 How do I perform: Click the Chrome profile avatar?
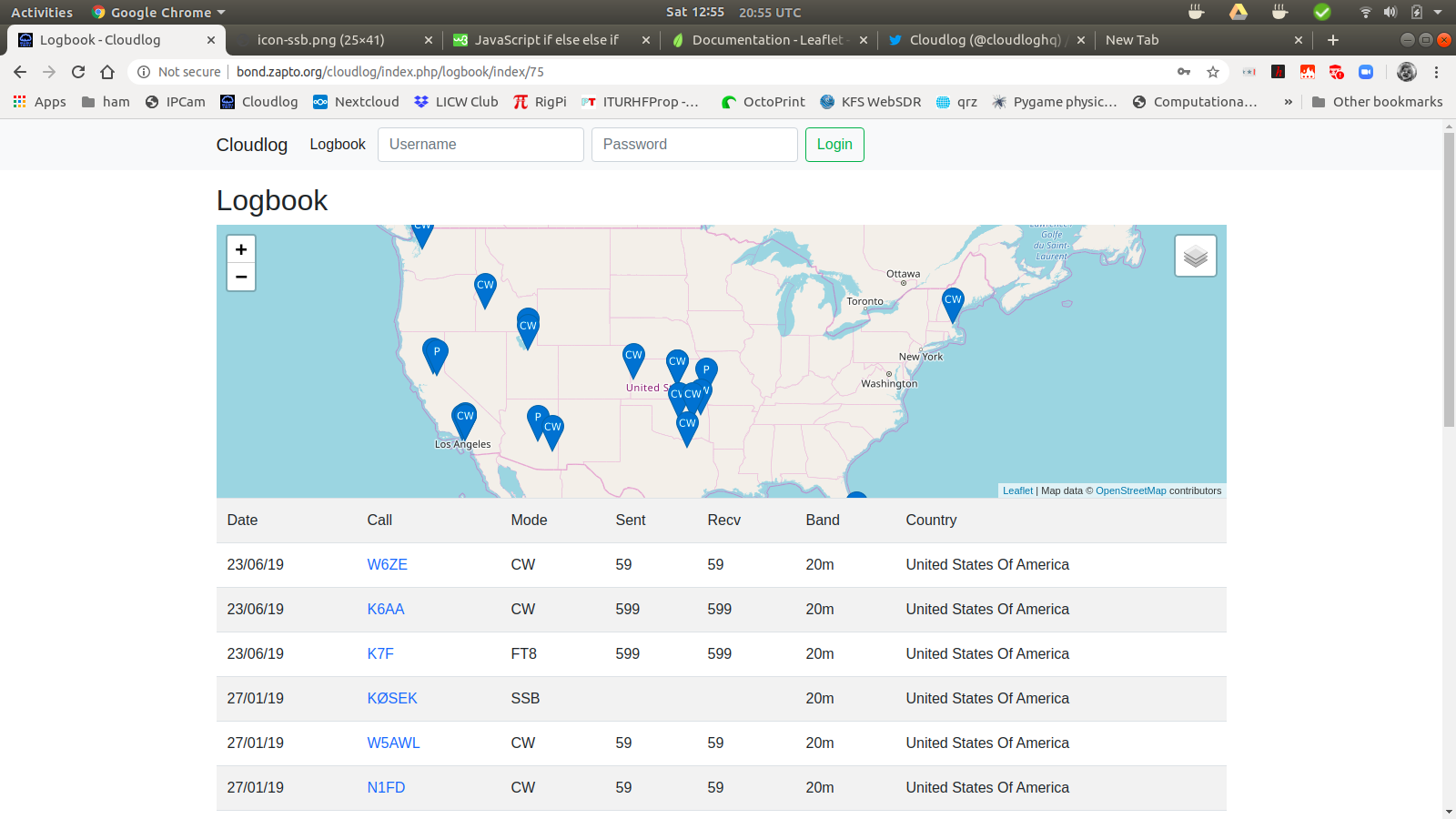tap(1407, 72)
